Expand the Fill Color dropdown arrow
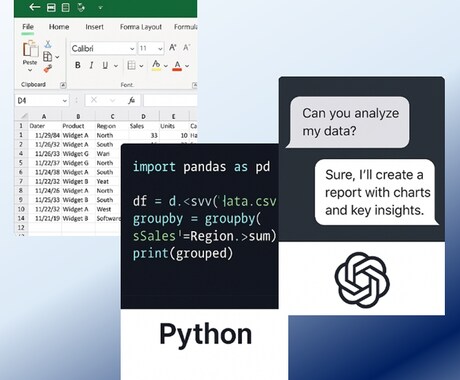 [x=166, y=66]
